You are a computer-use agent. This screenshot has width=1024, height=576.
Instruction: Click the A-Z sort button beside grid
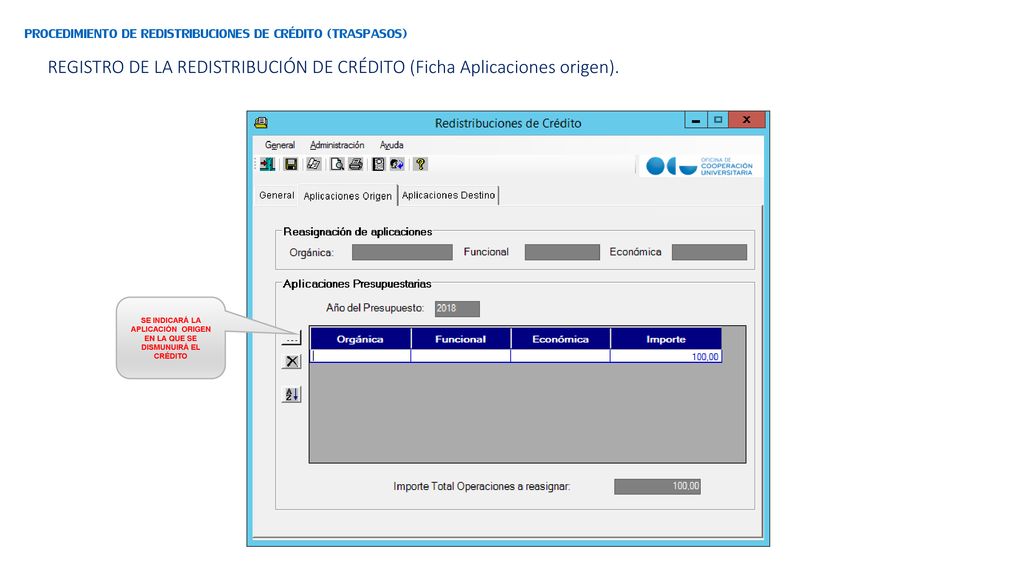click(x=291, y=394)
